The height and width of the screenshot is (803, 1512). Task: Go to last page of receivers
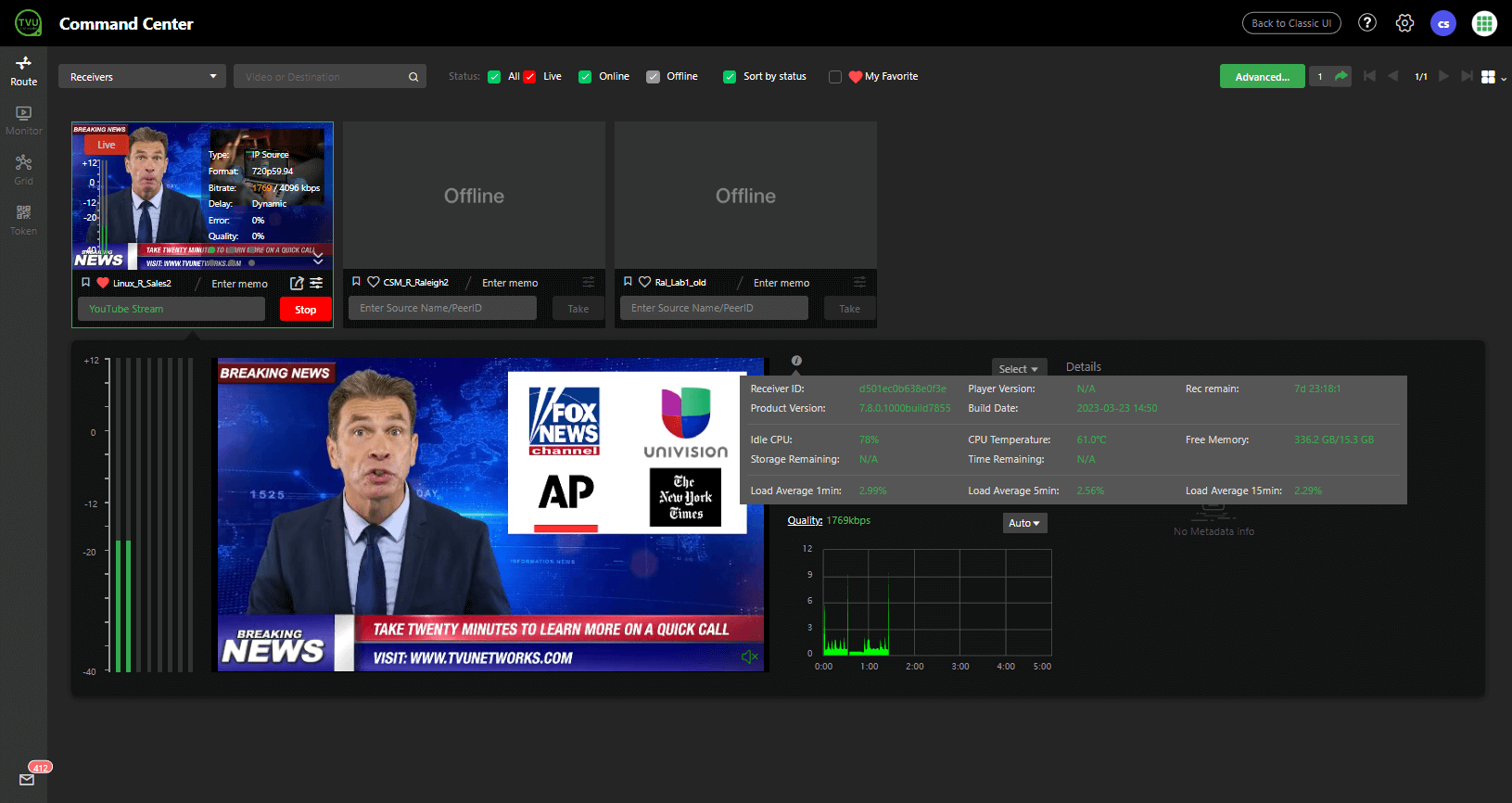(x=1467, y=76)
